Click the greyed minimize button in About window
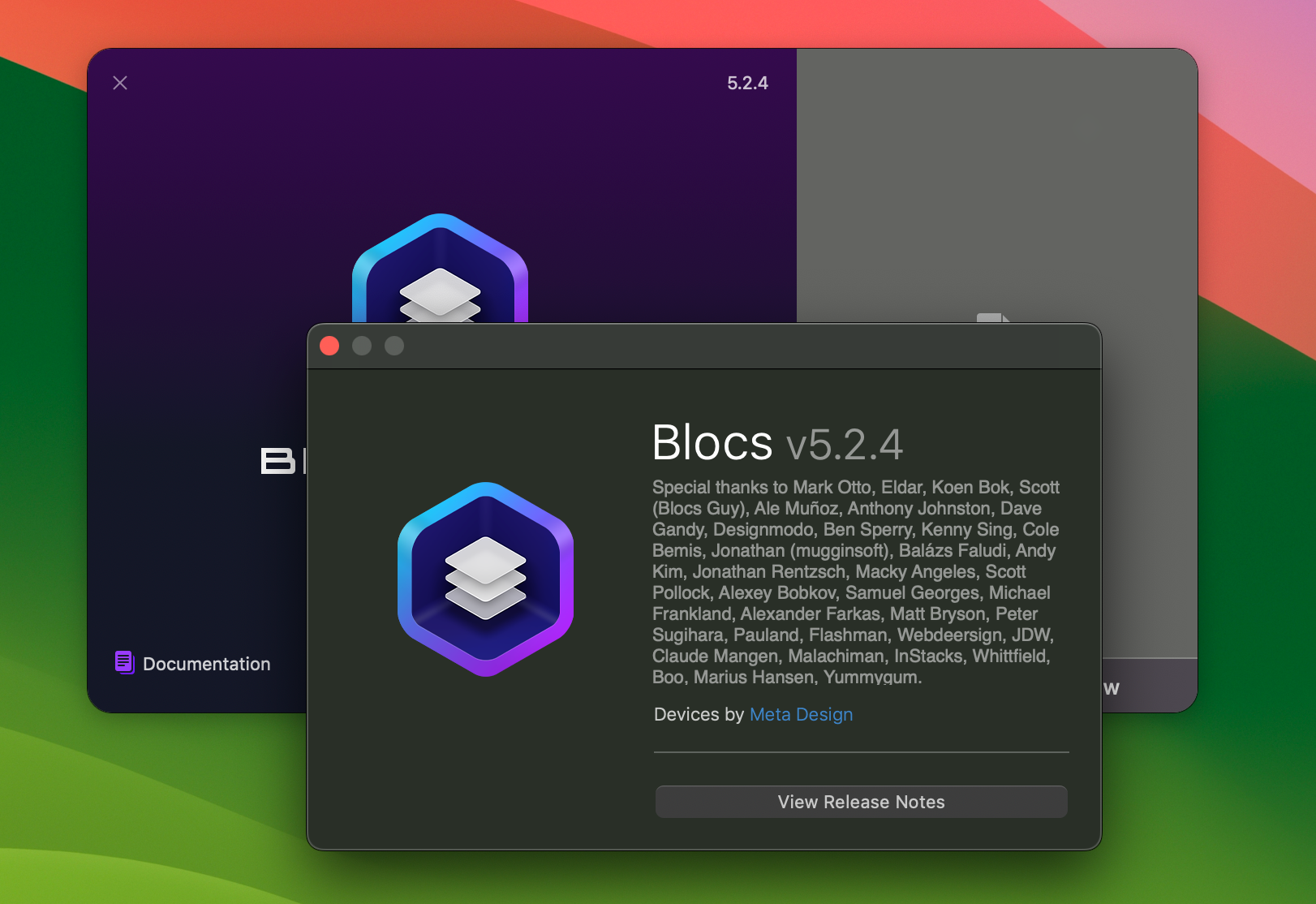The height and width of the screenshot is (904, 1316). [362, 346]
